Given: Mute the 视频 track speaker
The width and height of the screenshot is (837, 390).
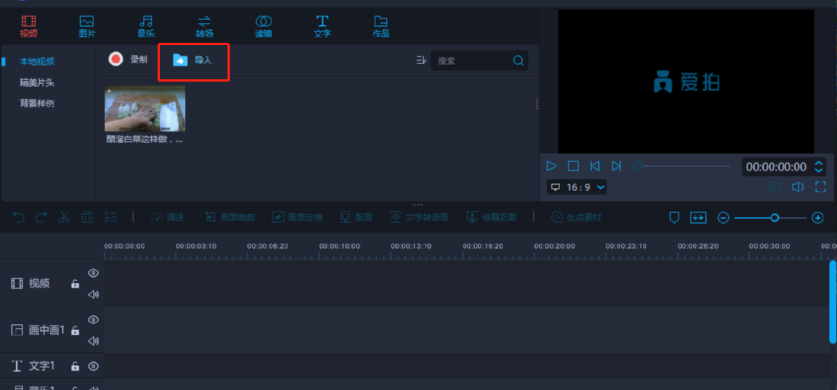Looking at the screenshot, I should coord(93,295).
